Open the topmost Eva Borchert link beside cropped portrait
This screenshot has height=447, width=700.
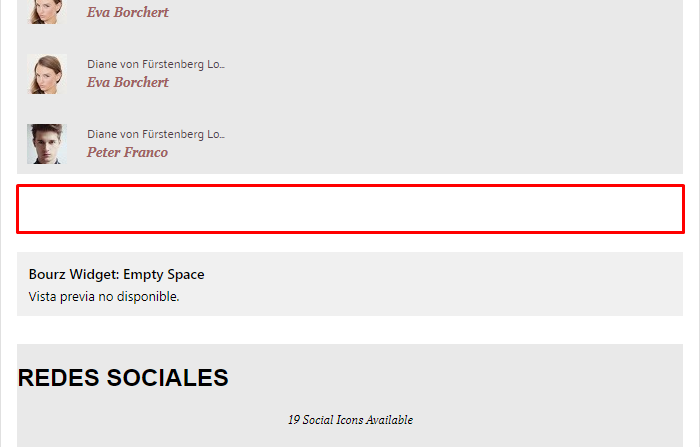pos(128,12)
